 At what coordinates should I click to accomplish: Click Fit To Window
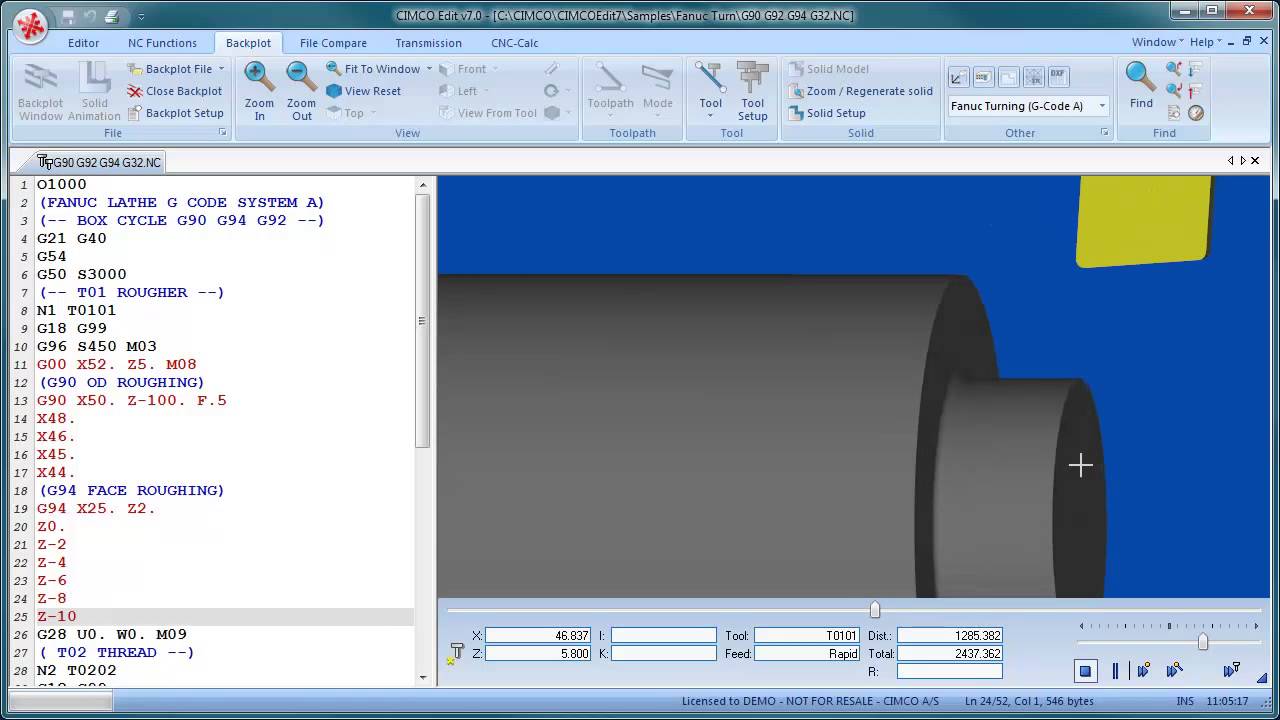pos(373,69)
